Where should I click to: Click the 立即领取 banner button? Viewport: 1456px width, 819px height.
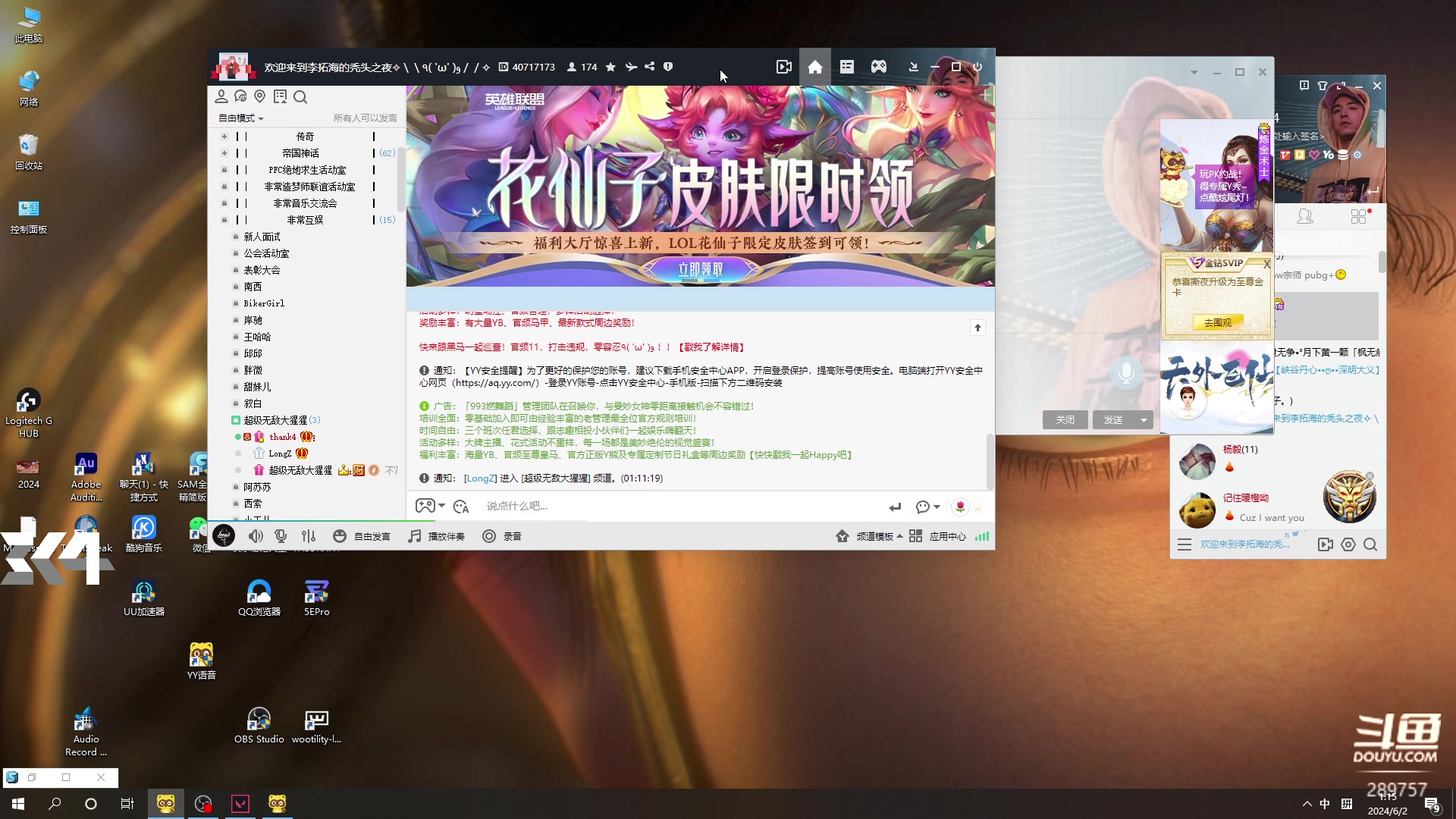pyautogui.click(x=701, y=269)
